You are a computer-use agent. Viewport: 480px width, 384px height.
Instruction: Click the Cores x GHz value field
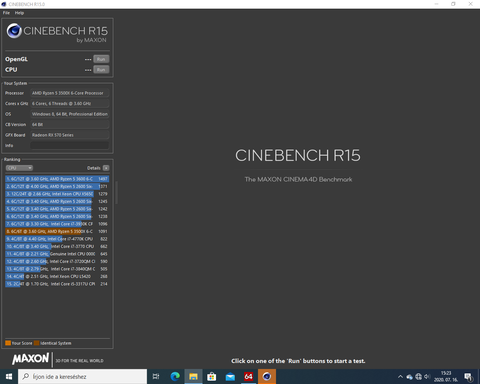coord(70,104)
